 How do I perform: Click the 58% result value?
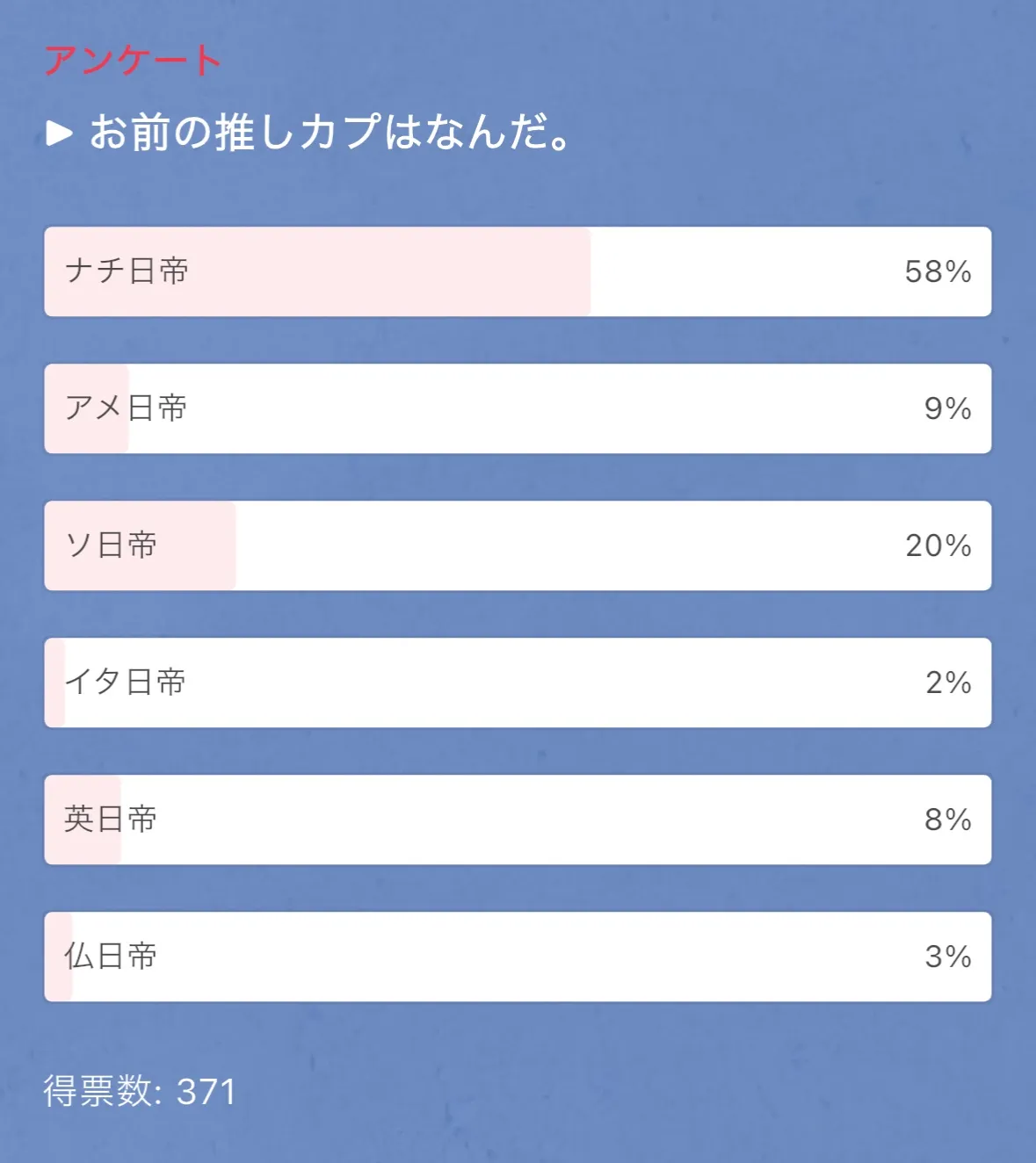pyautogui.click(x=938, y=271)
